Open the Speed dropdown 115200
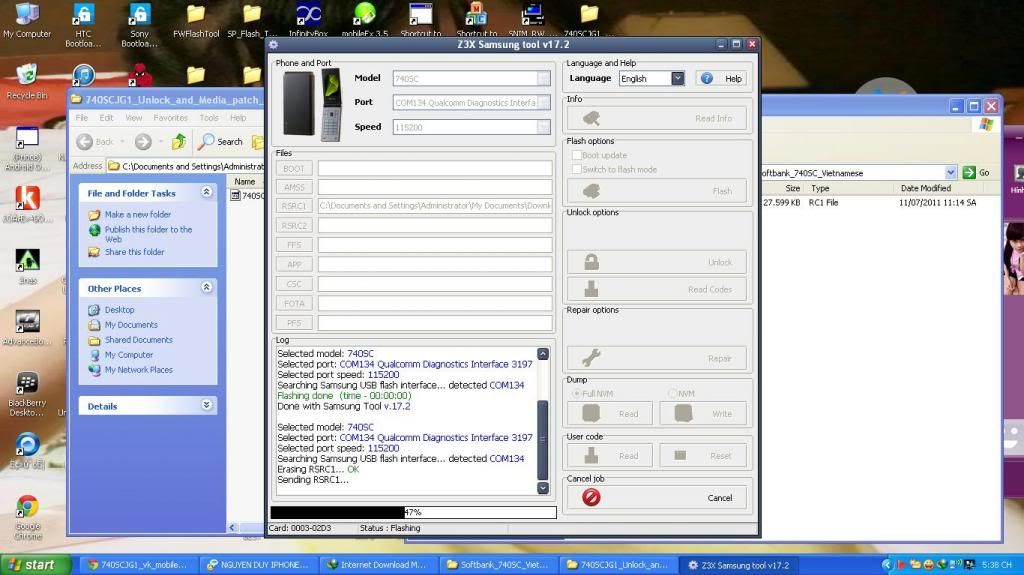Image resolution: width=1024 pixels, height=575 pixels. coord(472,127)
